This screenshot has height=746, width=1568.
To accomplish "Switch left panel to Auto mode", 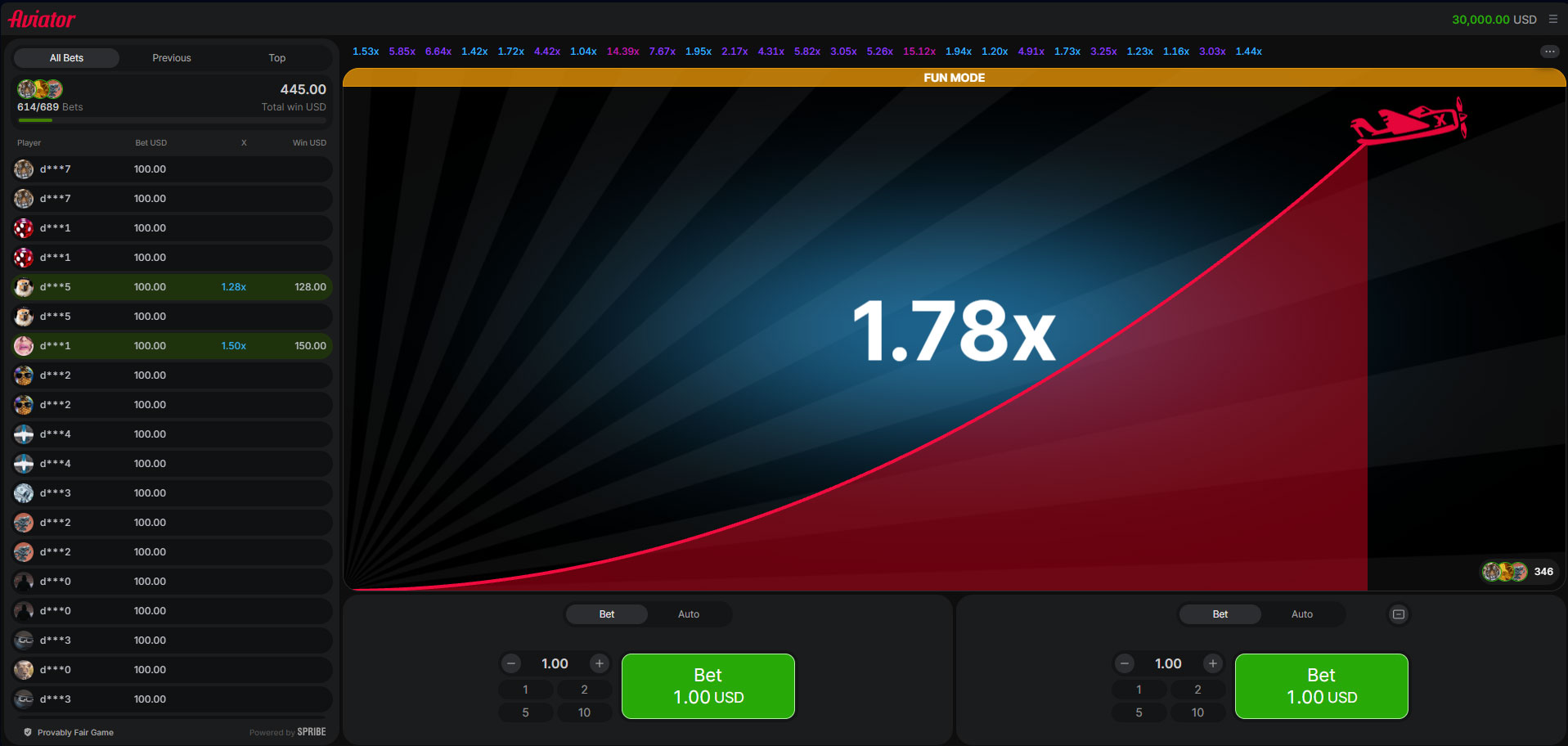I will 688,614.
